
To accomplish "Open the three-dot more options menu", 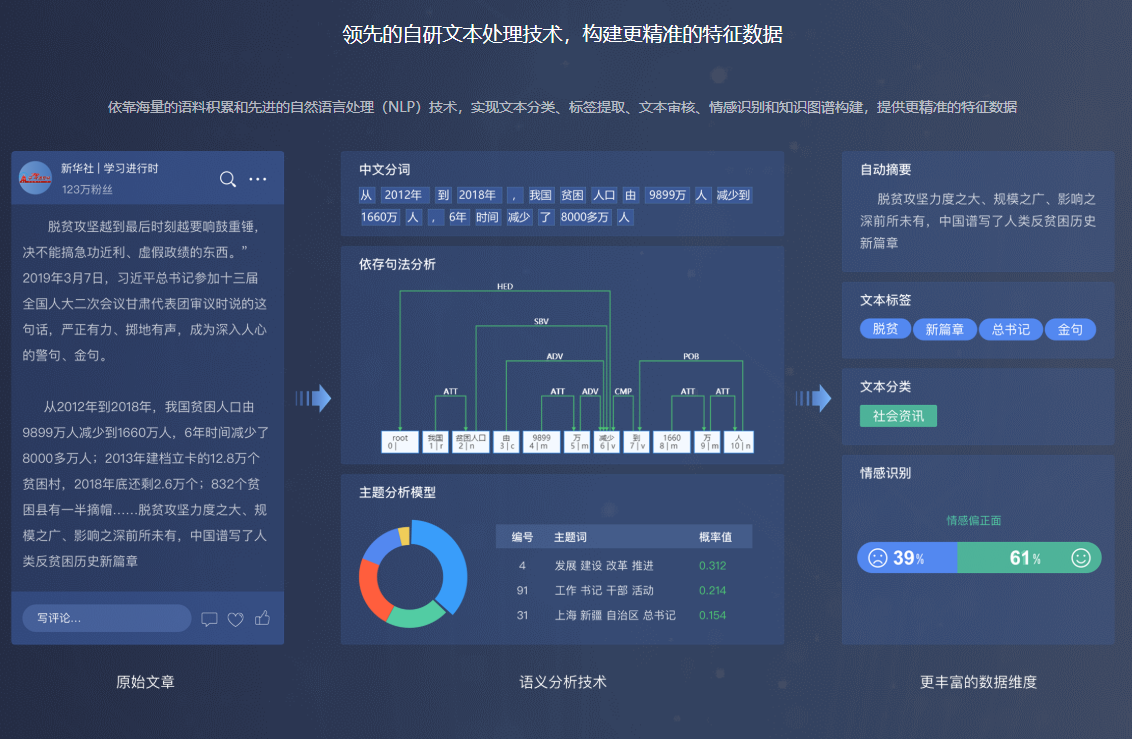I will [258, 179].
